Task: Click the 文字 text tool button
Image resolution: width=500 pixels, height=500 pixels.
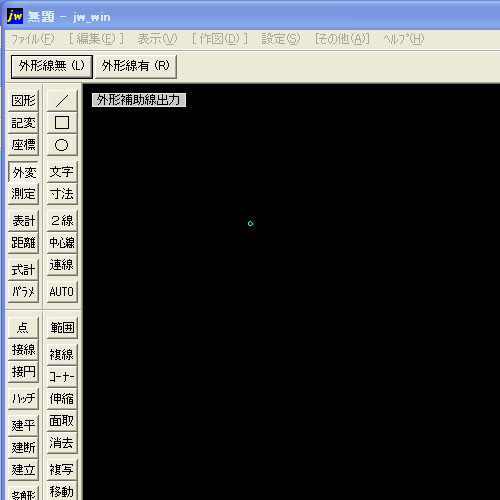Action: tap(62, 172)
